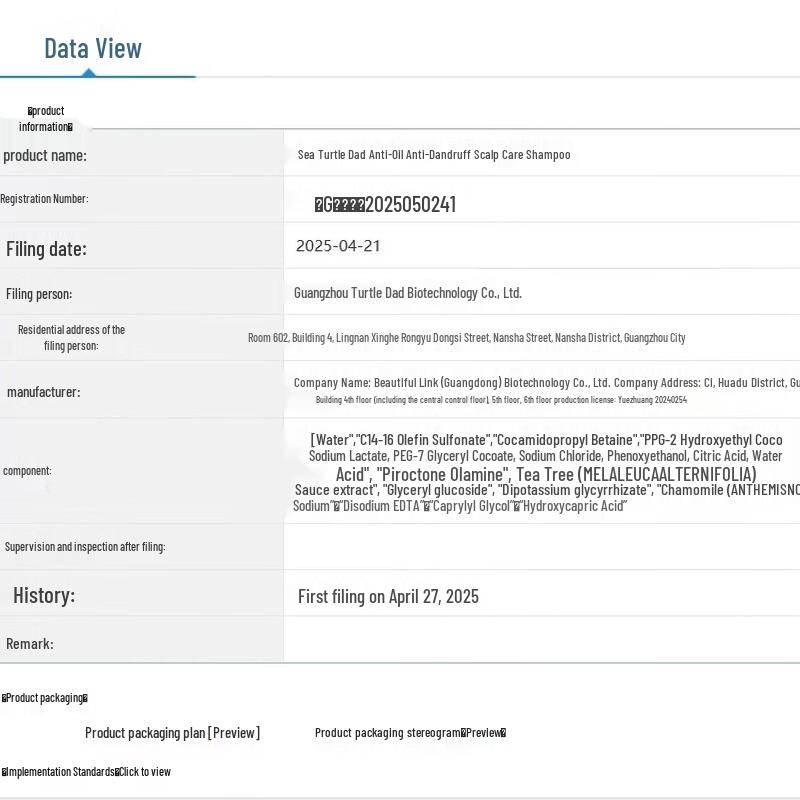Select the 'component:' field label

click(27, 470)
